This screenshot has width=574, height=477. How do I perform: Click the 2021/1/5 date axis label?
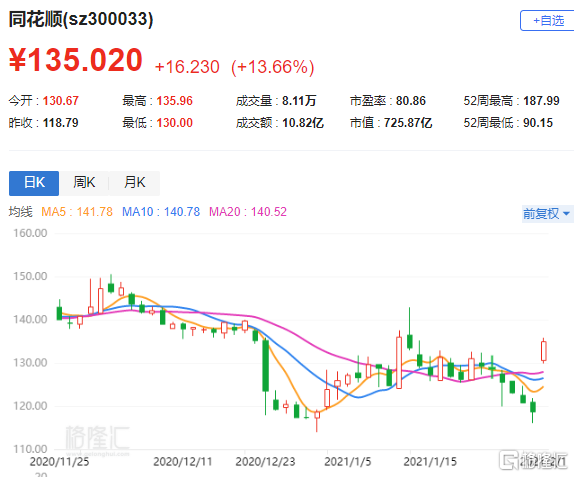tap(347, 462)
